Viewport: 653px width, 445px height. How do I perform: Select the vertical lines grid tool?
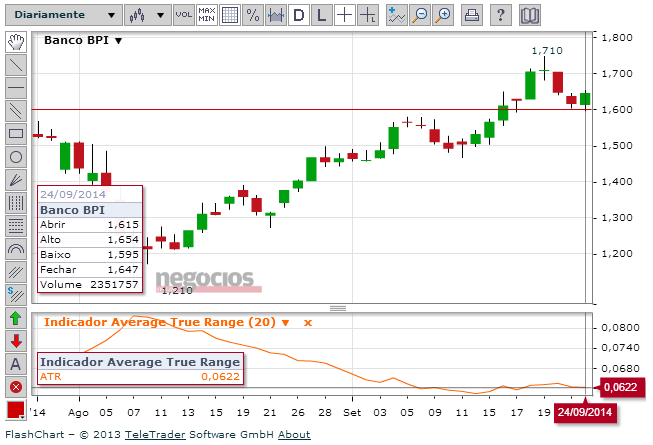(x=16, y=203)
